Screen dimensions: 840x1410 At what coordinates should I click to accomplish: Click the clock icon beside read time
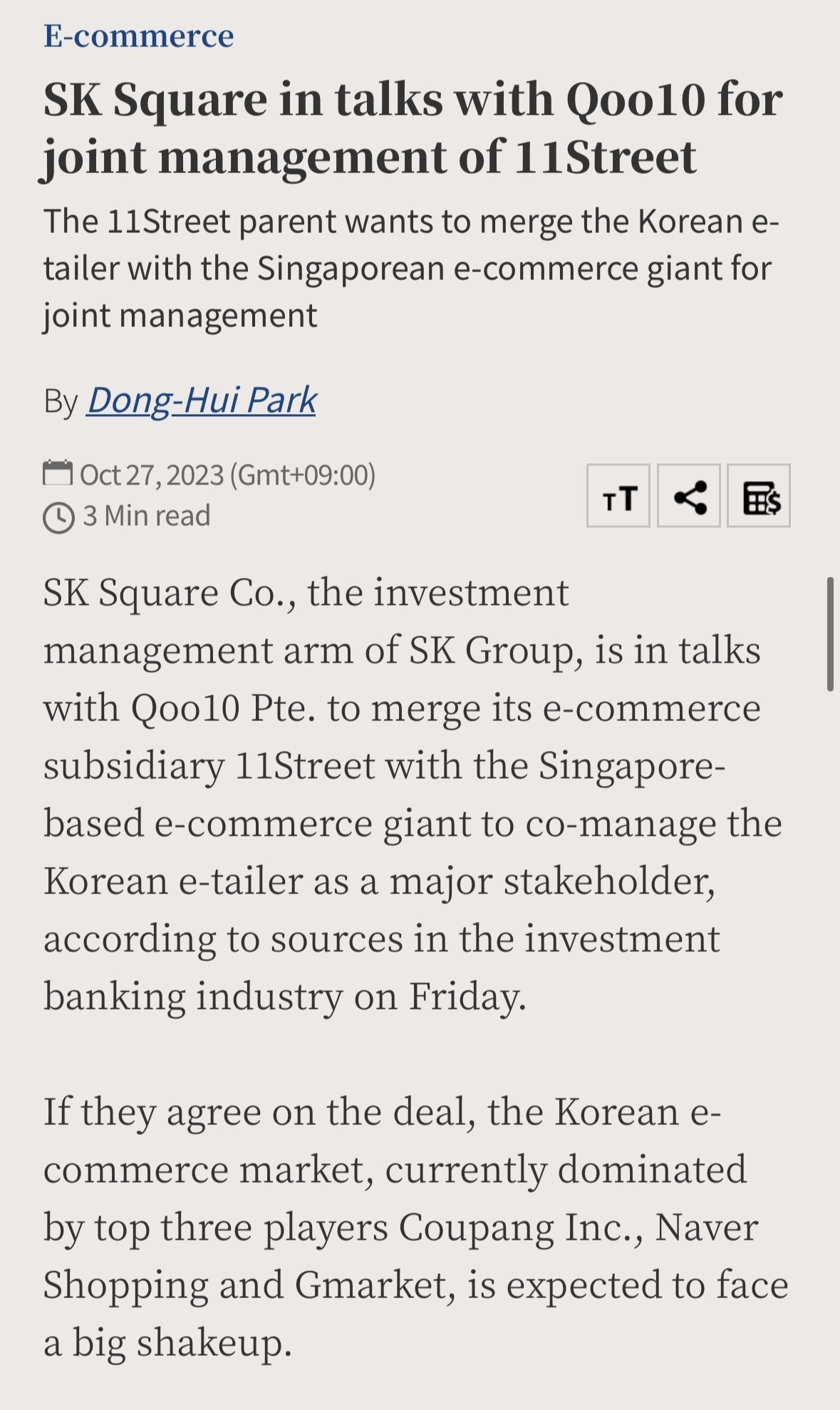[x=58, y=517]
